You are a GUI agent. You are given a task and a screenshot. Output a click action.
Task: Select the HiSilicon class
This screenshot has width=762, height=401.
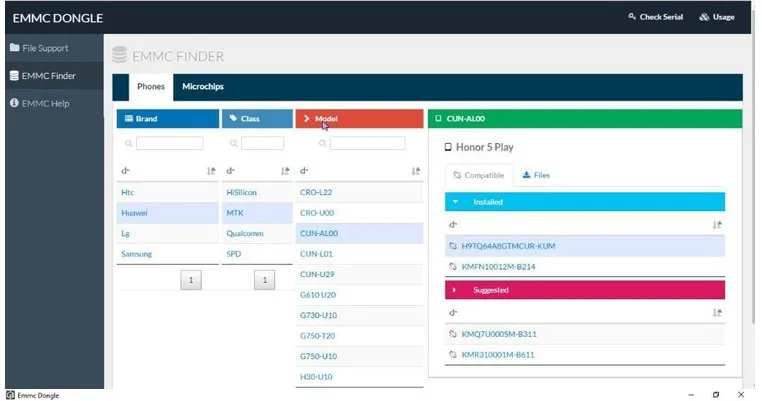(257, 192)
